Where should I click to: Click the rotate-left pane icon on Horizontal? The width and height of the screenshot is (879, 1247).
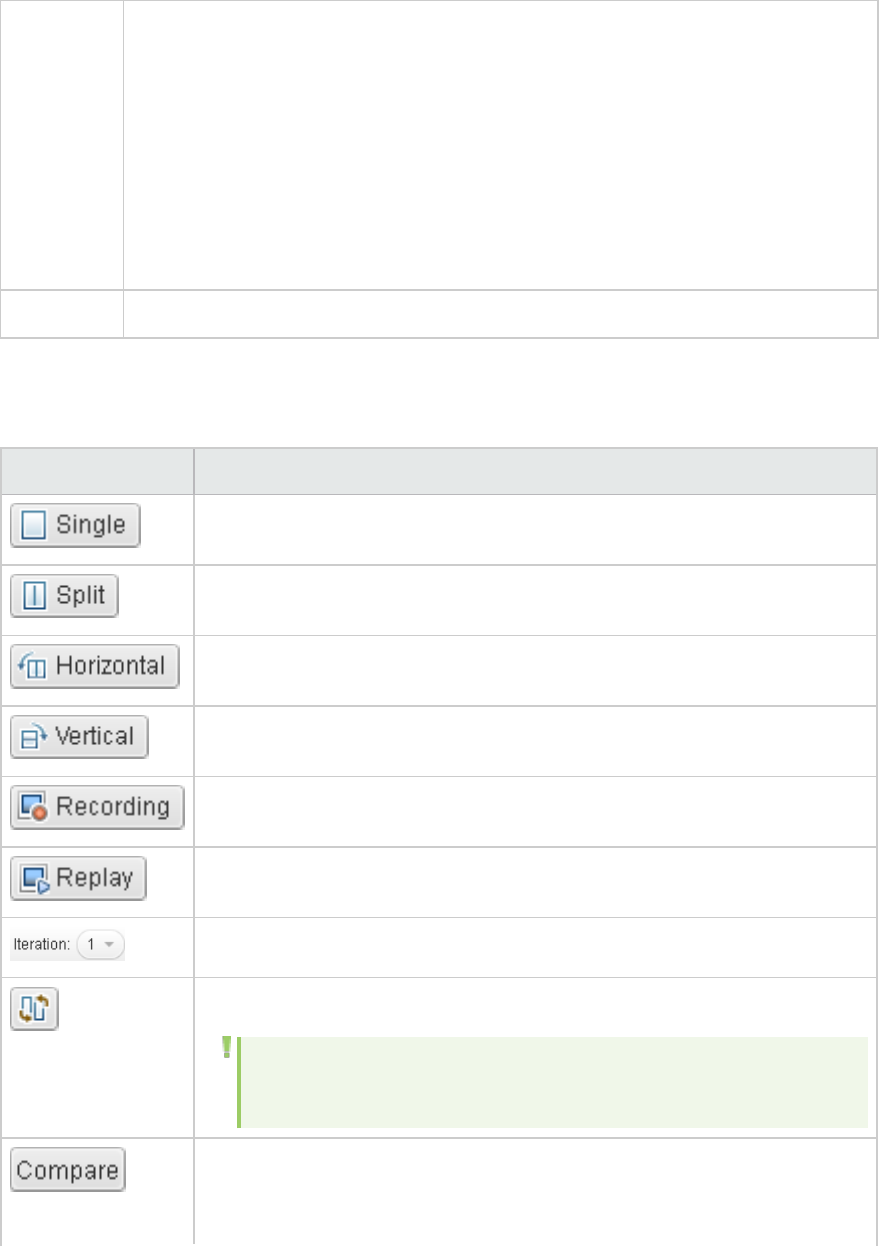[x=33, y=667]
